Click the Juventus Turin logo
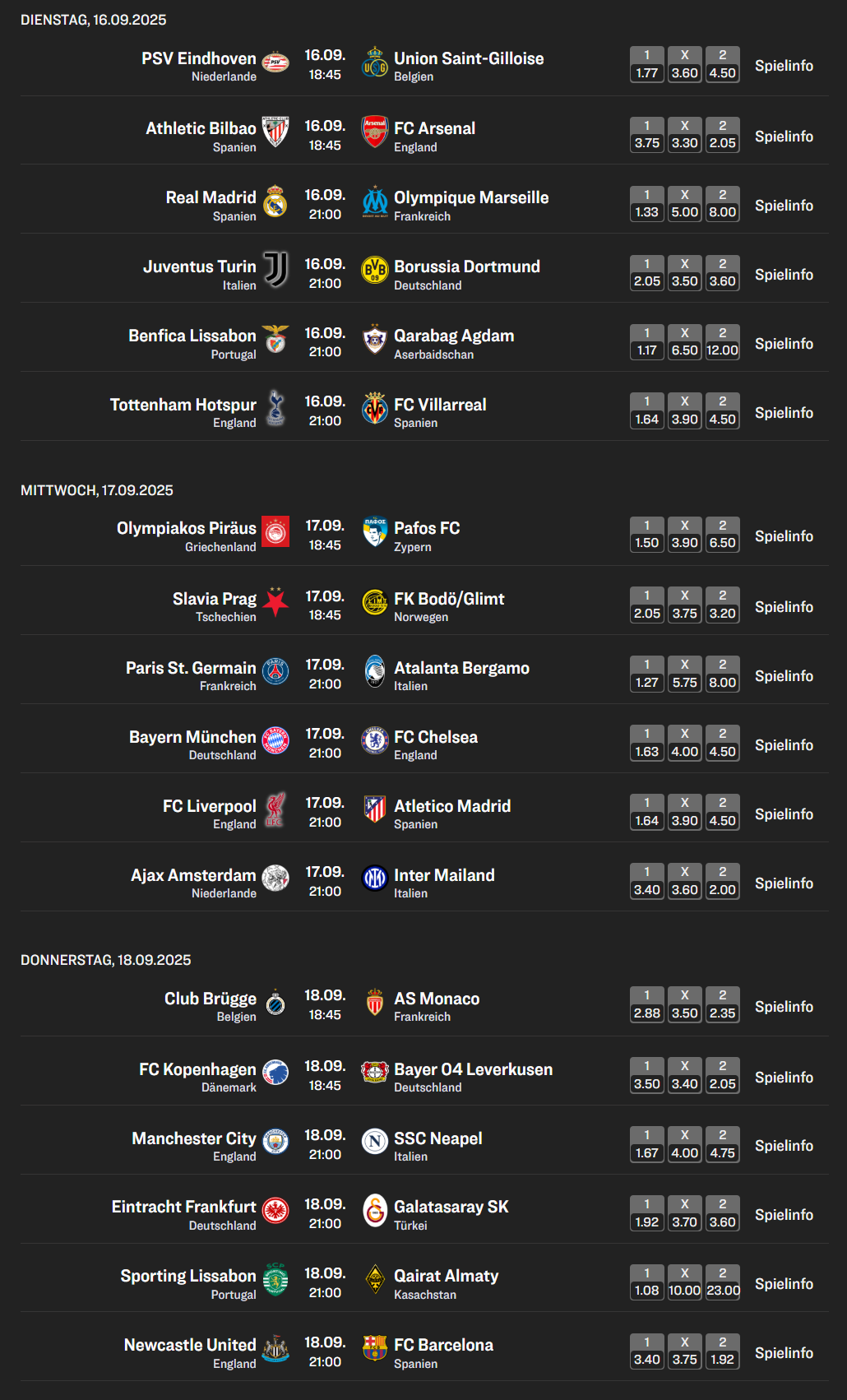 coord(275,270)
